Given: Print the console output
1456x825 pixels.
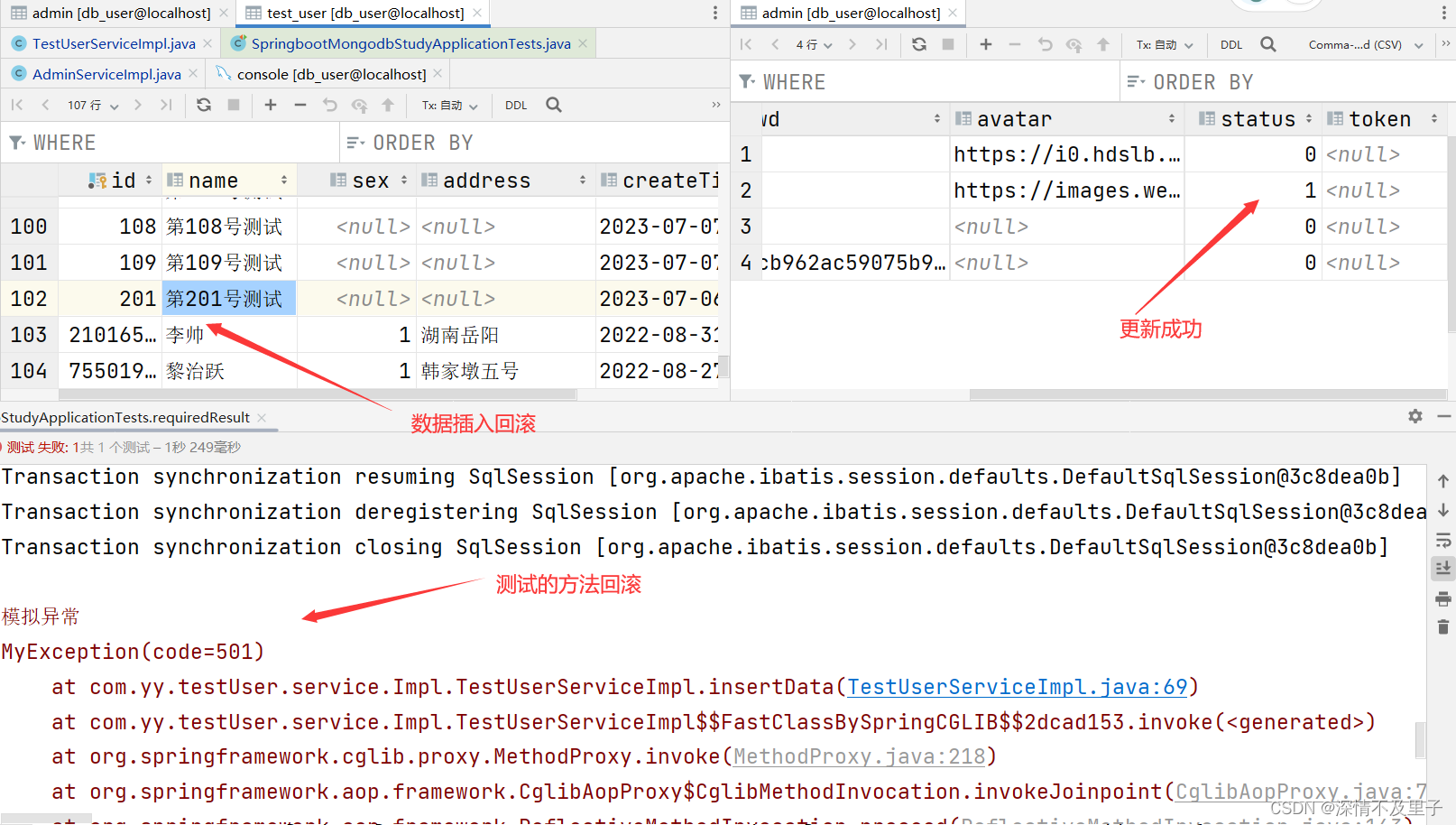Looking at the screenshot, I should [1443, 598].
